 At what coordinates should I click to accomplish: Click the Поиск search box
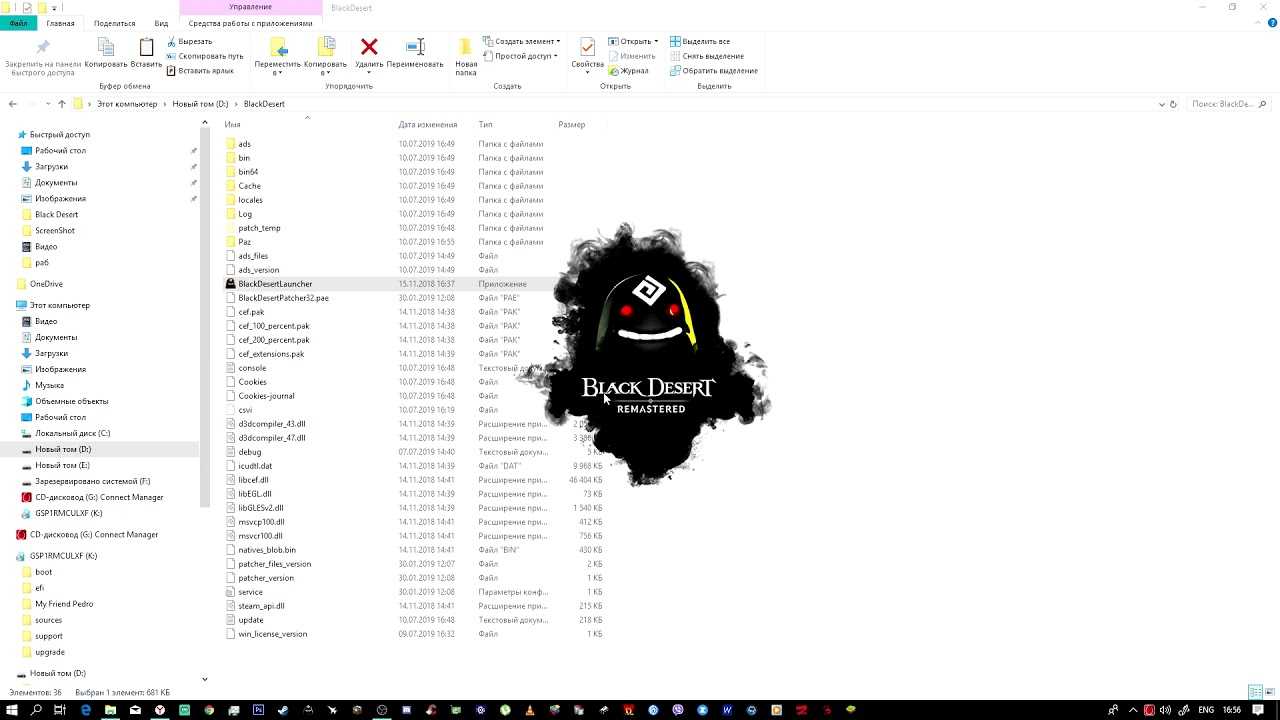click(1228, 104)
